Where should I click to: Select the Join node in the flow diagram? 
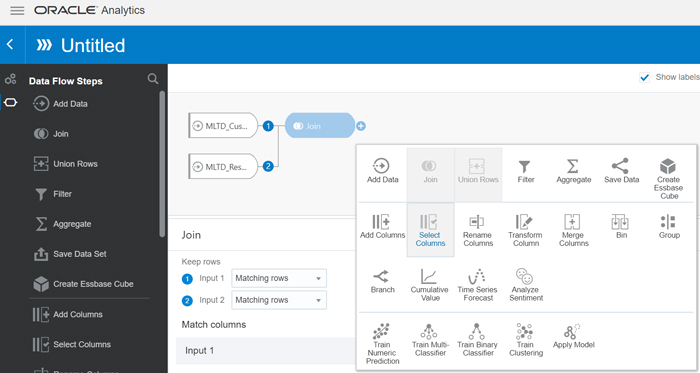(x=319, y=126)
